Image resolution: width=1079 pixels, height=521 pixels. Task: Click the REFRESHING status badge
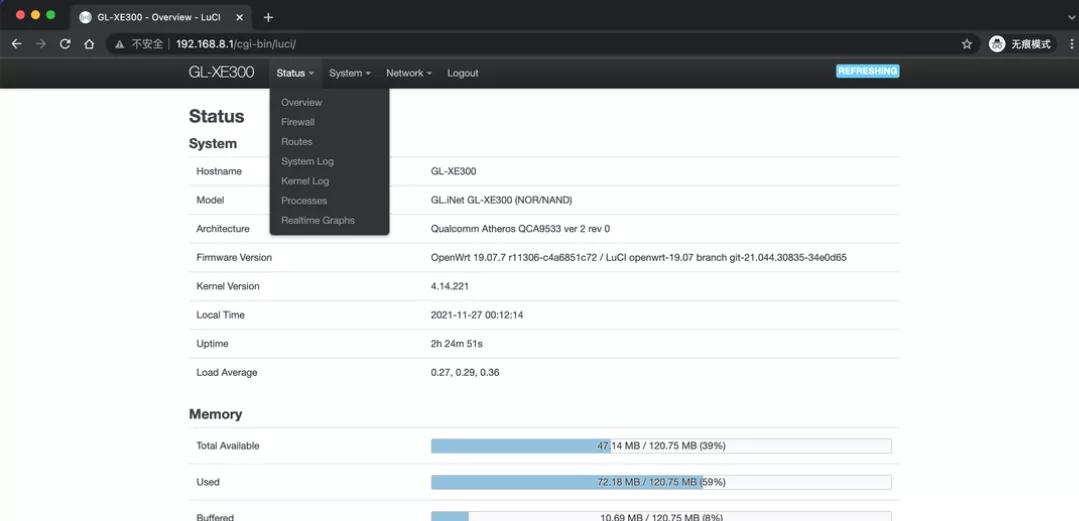pos(867,71)
